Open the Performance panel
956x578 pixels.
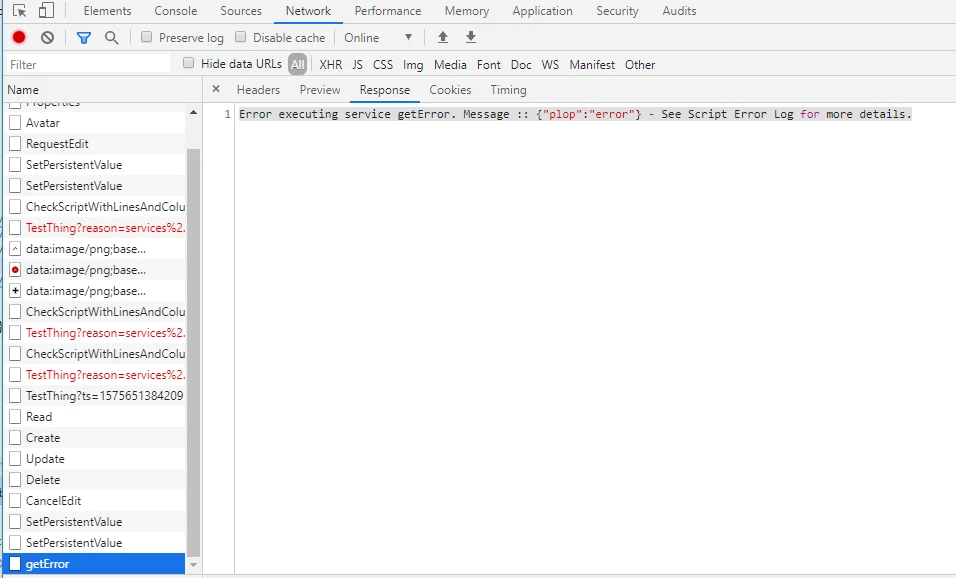tap(388, 11)
